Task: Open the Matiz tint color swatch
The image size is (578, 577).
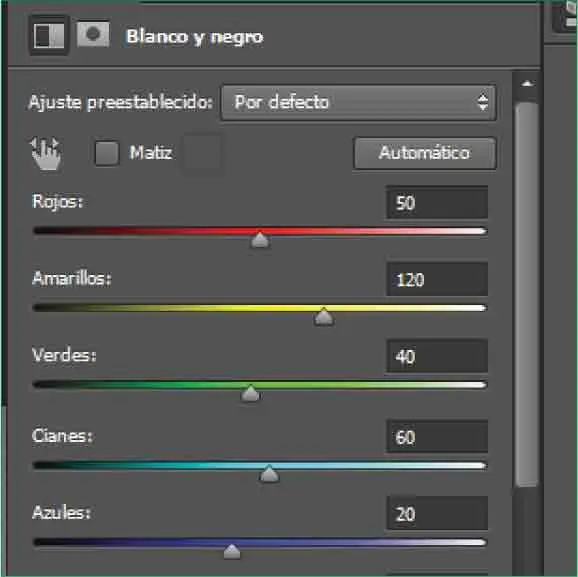Action: [x=201, y=152]
